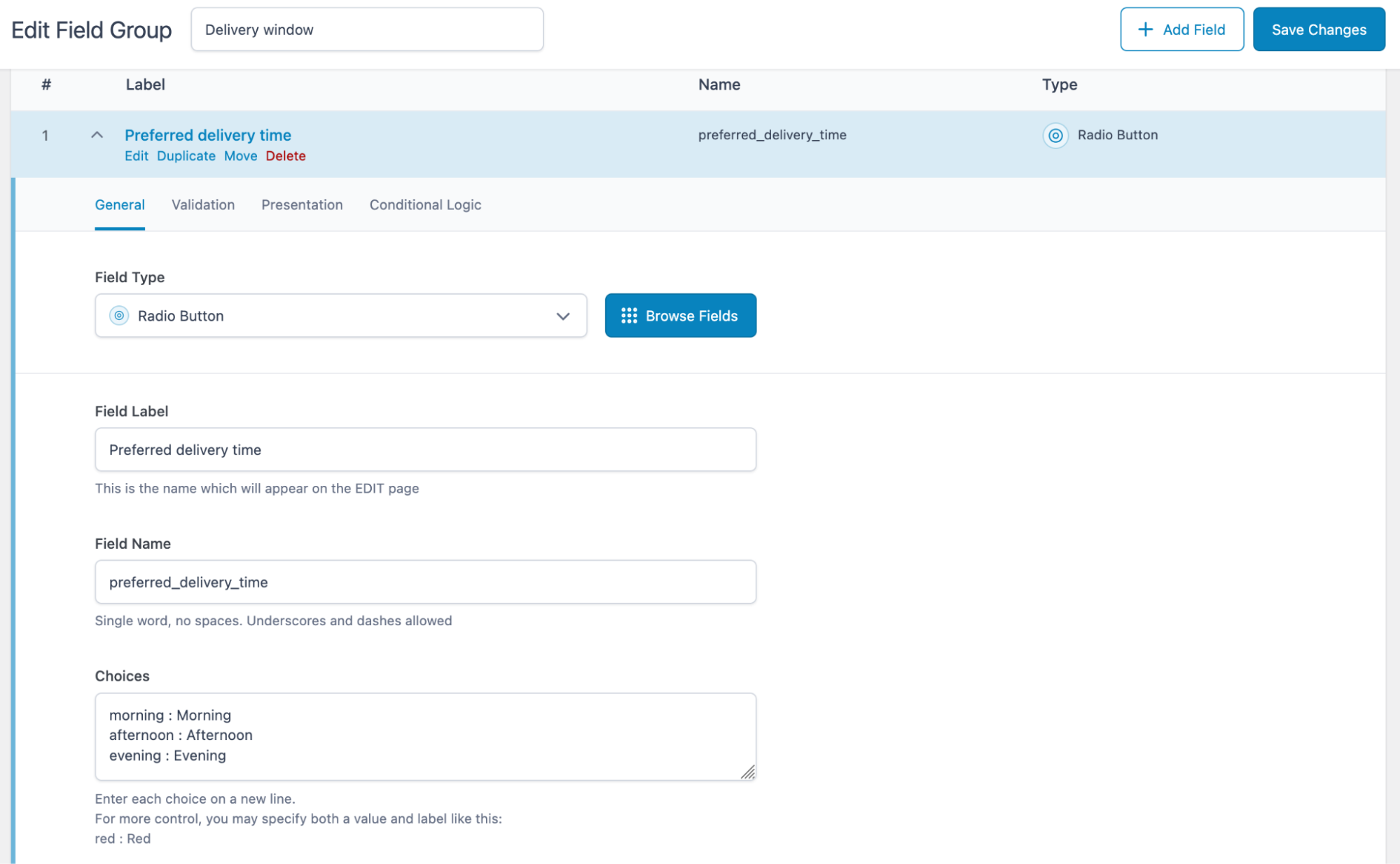Click the Radio Button type icon in the Type column
The height and width of the screenshot is (864, 1400).
click(1055, 135)
